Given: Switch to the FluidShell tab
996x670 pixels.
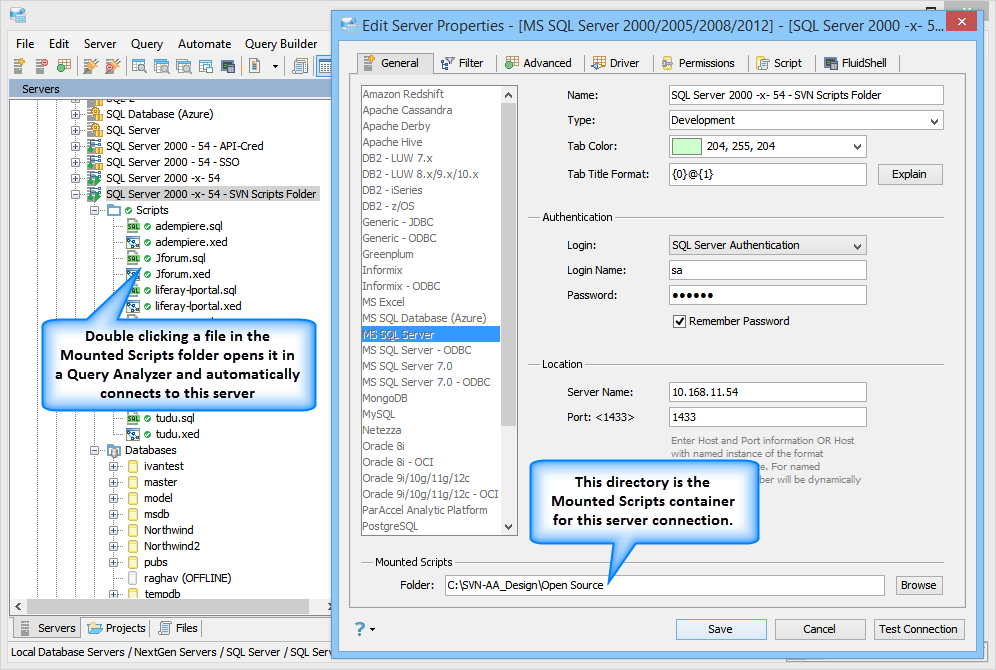Looking at the screenshot, I should 856,63.
